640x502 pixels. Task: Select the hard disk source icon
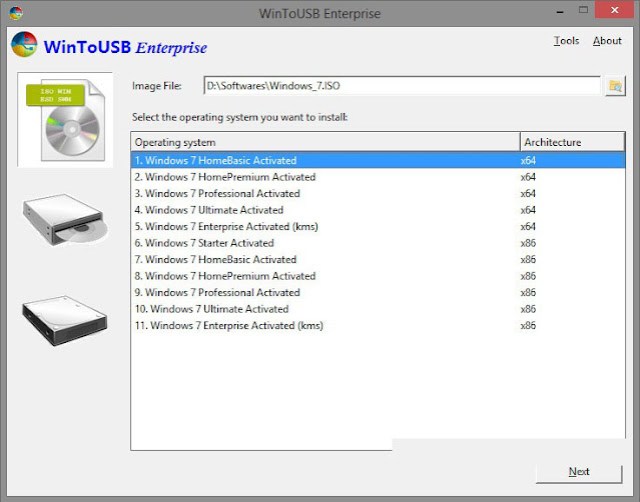coord(65,321)
